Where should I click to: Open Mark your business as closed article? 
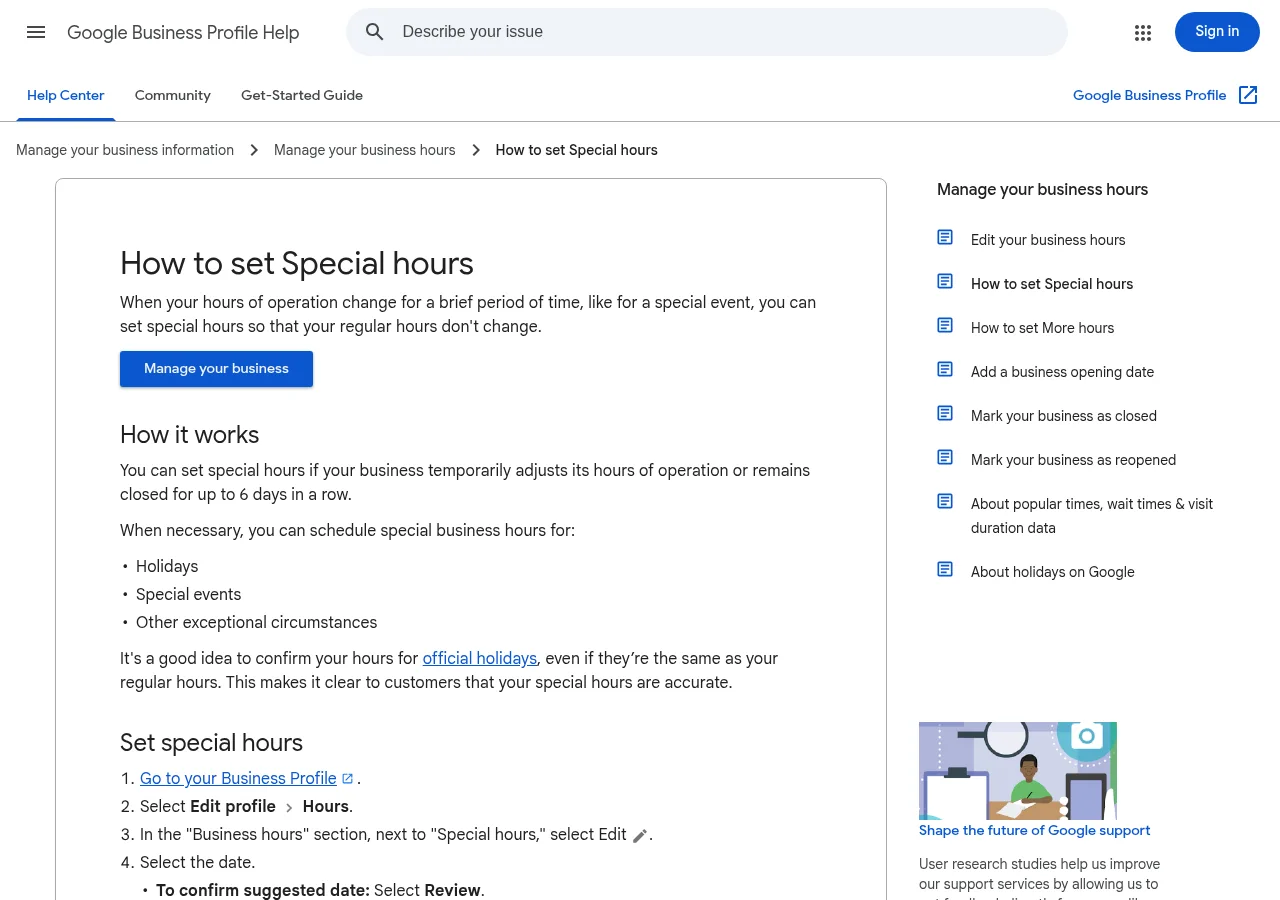pos(1064,416)
